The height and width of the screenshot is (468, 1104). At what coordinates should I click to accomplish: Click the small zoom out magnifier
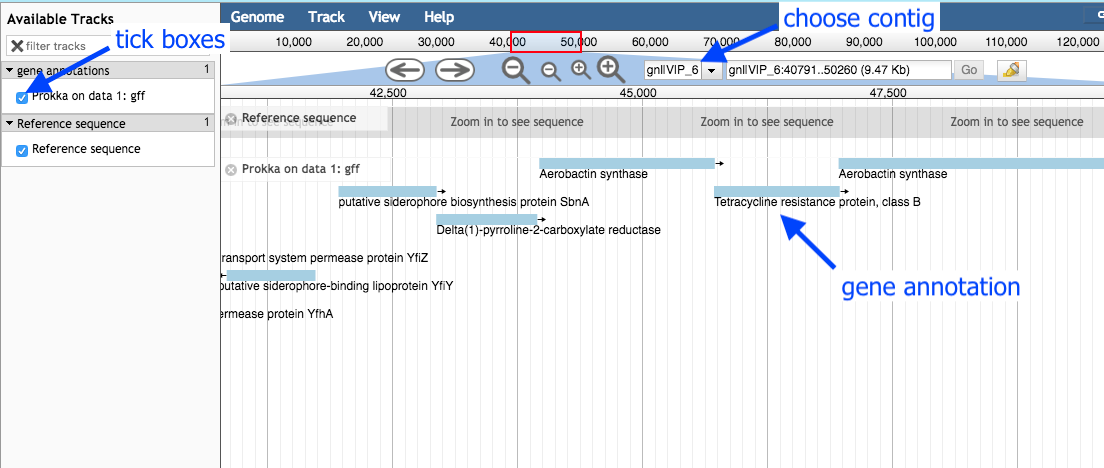(551, 70)
